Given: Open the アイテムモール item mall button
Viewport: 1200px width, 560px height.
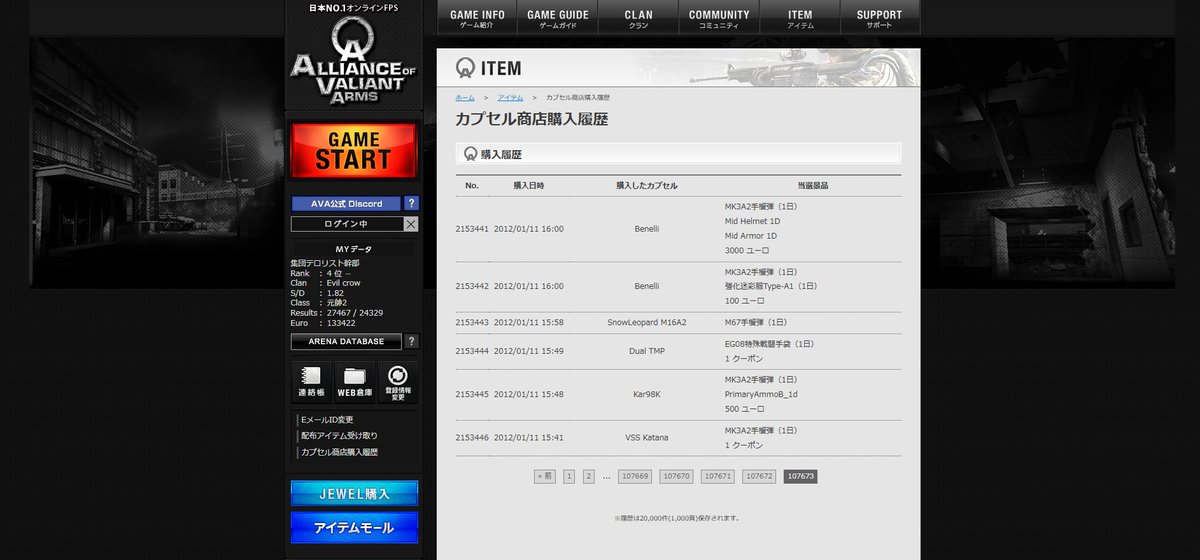Looking at the screenshot, I should (x=354, y=527).
